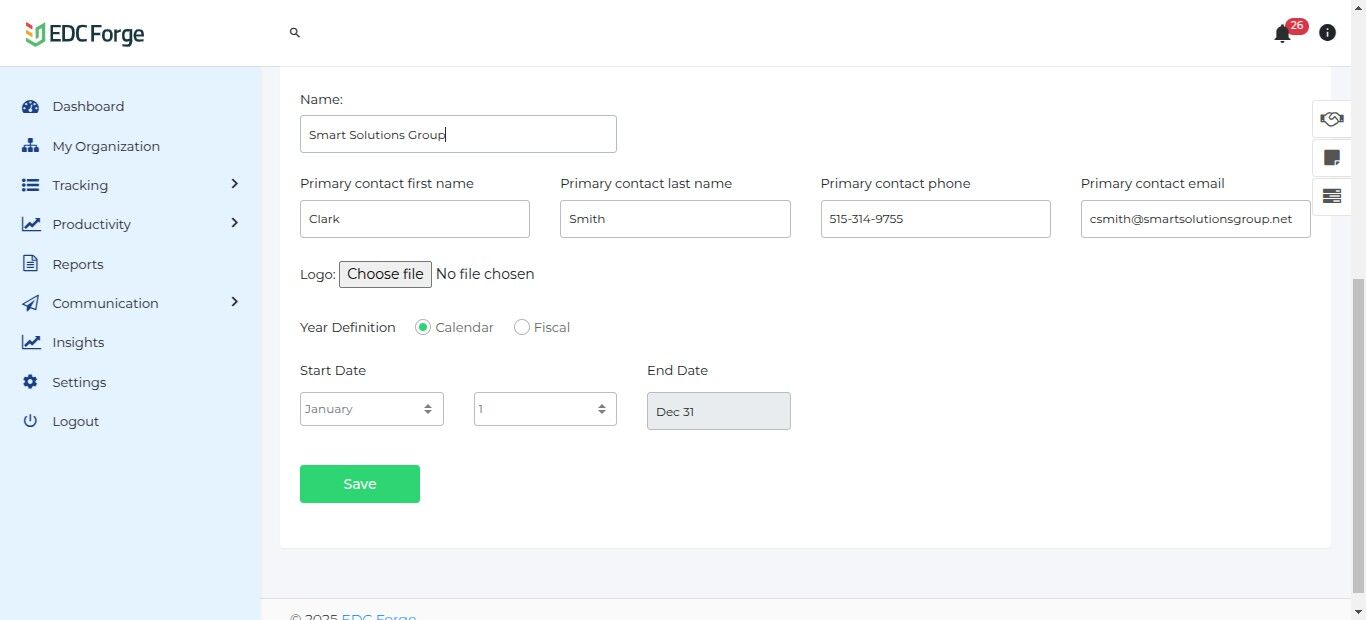Click Choose file for the logo
The height and width of the screenshot is (620, 1366).
click(x=385, y=274)
